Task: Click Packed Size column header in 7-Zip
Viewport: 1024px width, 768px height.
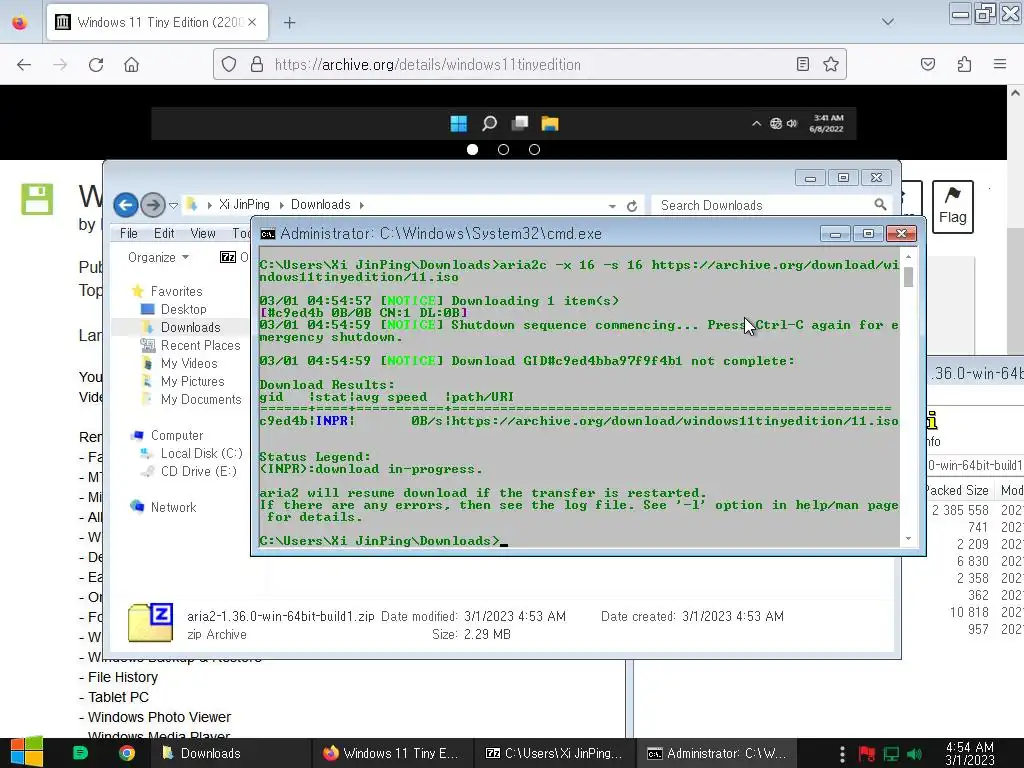Action: (957, 490)
